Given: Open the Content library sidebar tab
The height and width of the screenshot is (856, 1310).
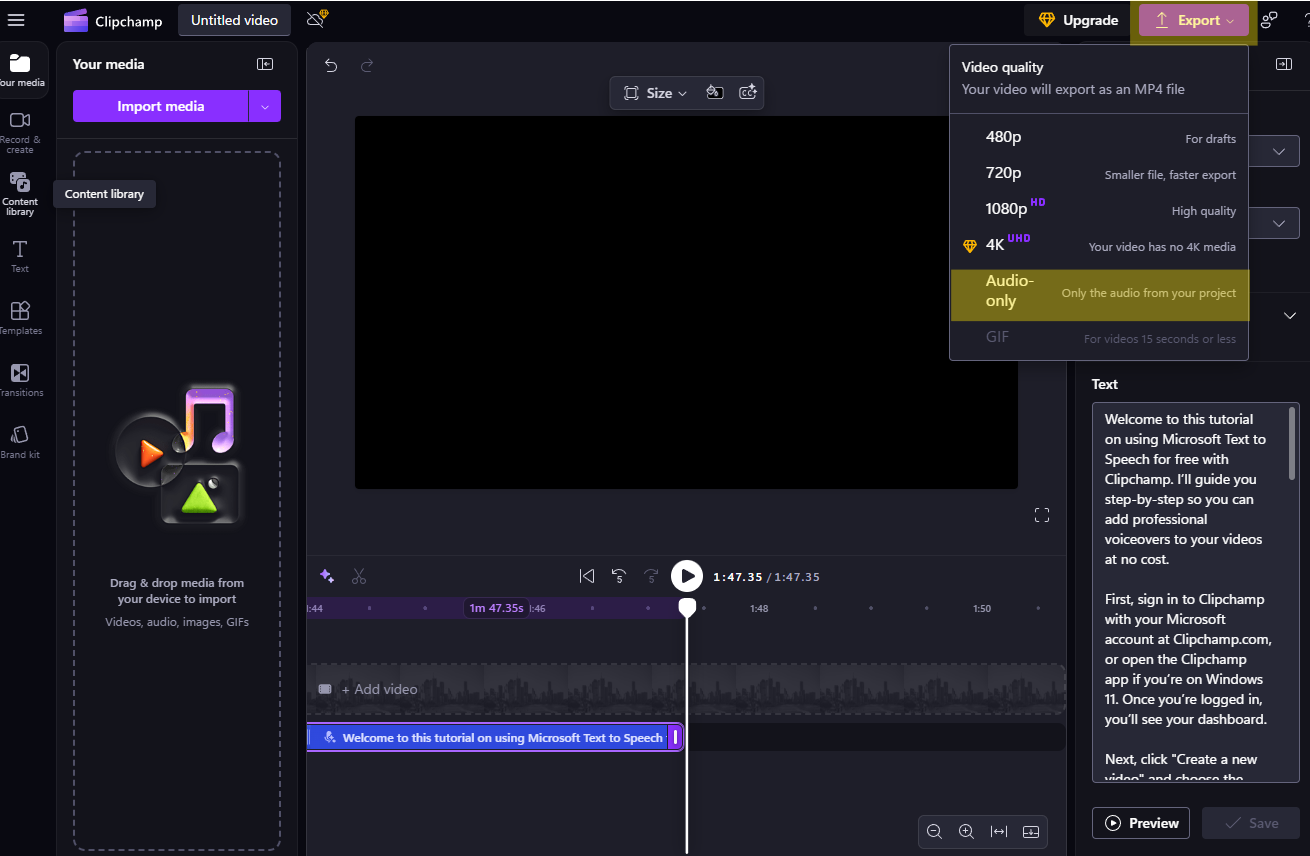Looking at the screenshot, I should (20, 194).
